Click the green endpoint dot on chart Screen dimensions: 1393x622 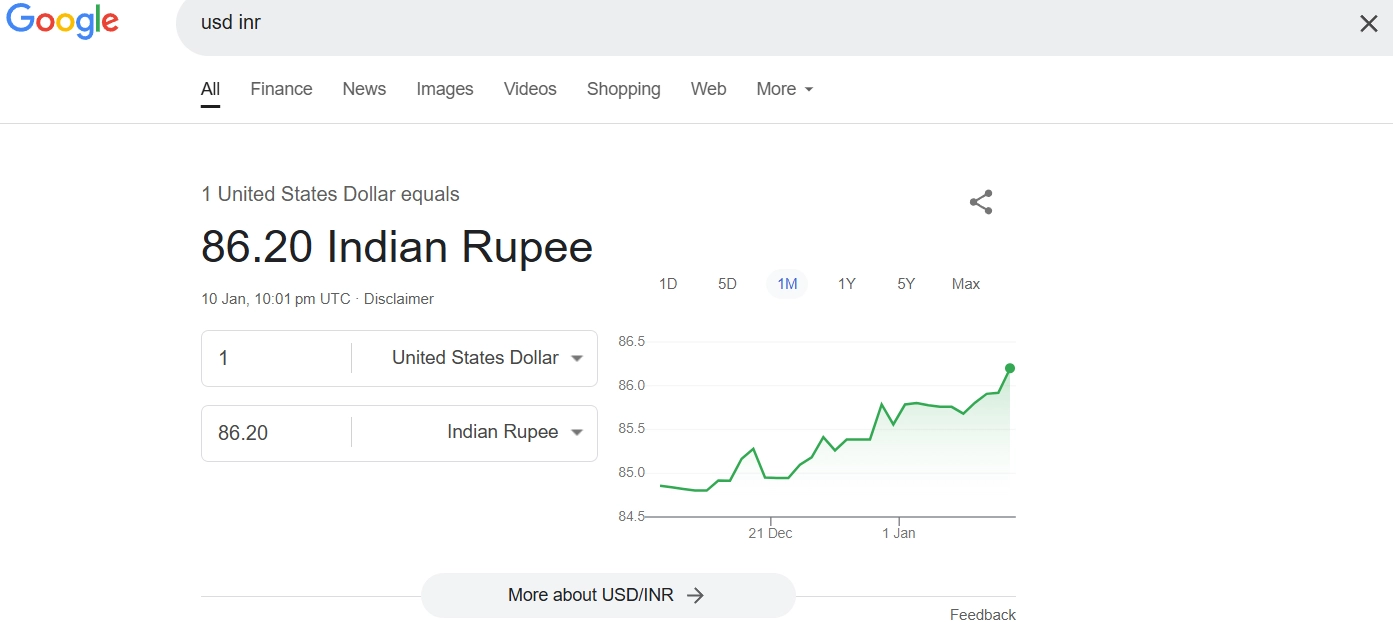[1010, 368]
